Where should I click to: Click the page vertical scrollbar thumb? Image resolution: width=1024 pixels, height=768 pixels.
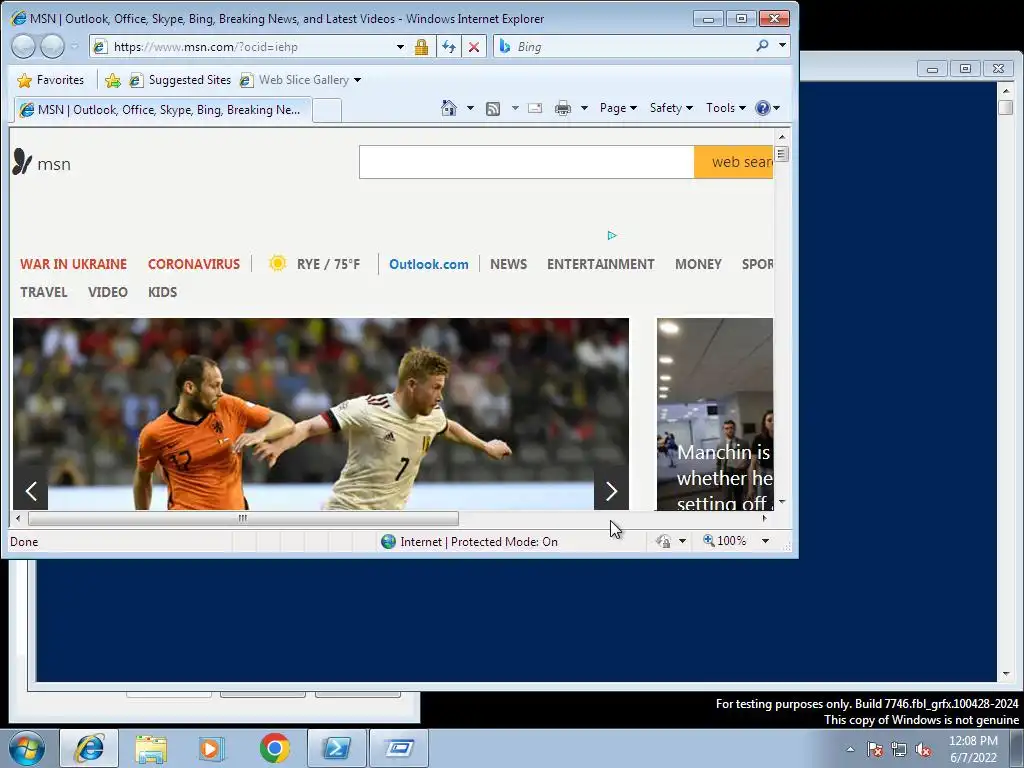tap(782, 154)
